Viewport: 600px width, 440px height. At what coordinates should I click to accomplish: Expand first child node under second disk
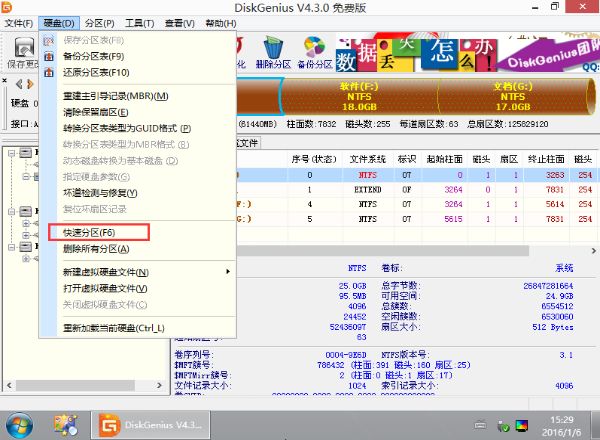[x=26, y=223]
